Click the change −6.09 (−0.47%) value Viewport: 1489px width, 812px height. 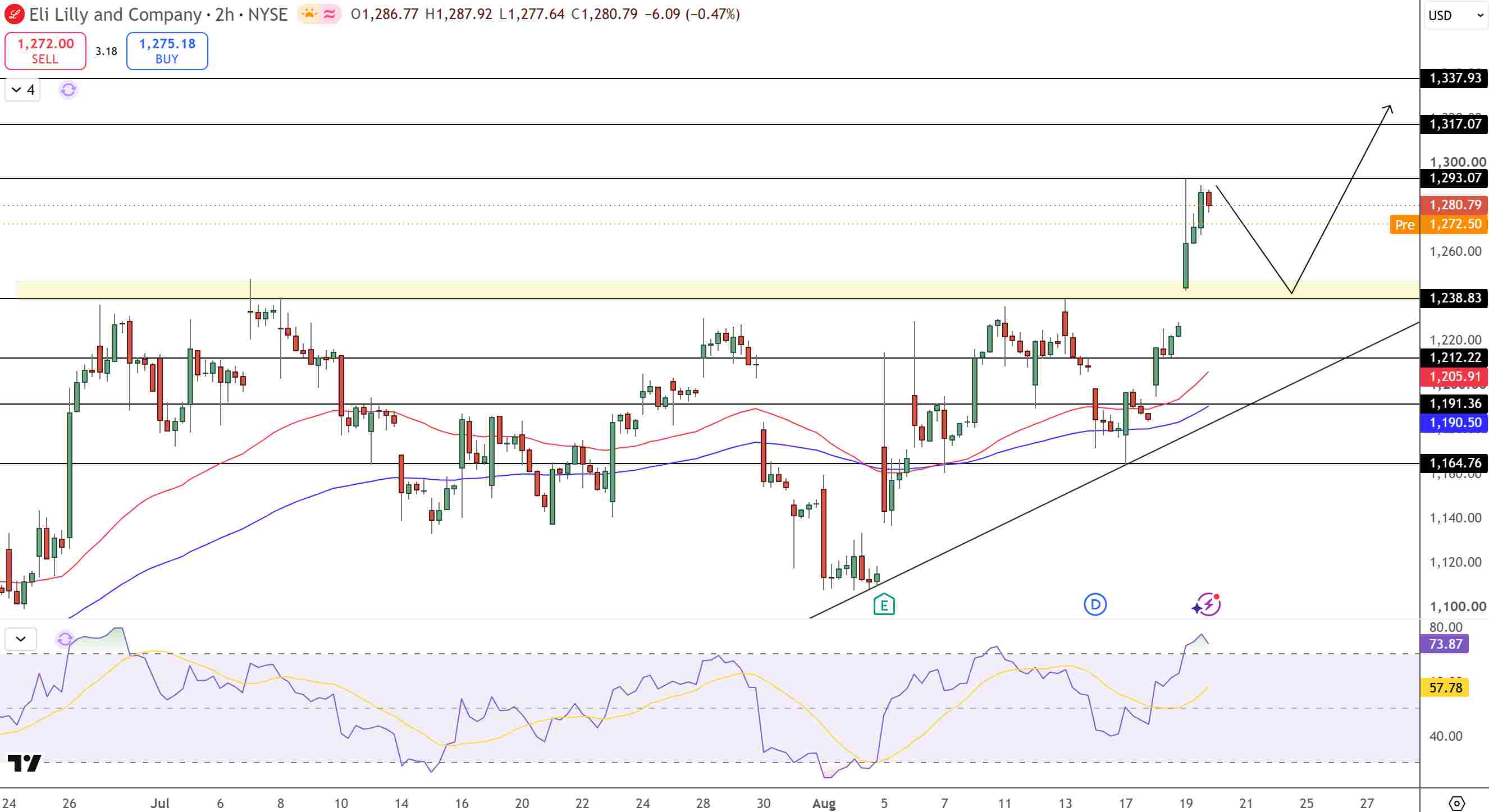(691, 14)
